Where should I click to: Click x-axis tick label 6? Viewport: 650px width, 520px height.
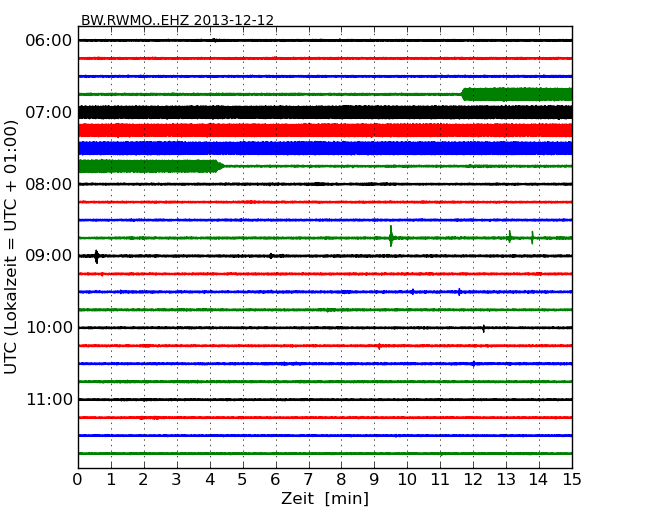coord(276,480)
